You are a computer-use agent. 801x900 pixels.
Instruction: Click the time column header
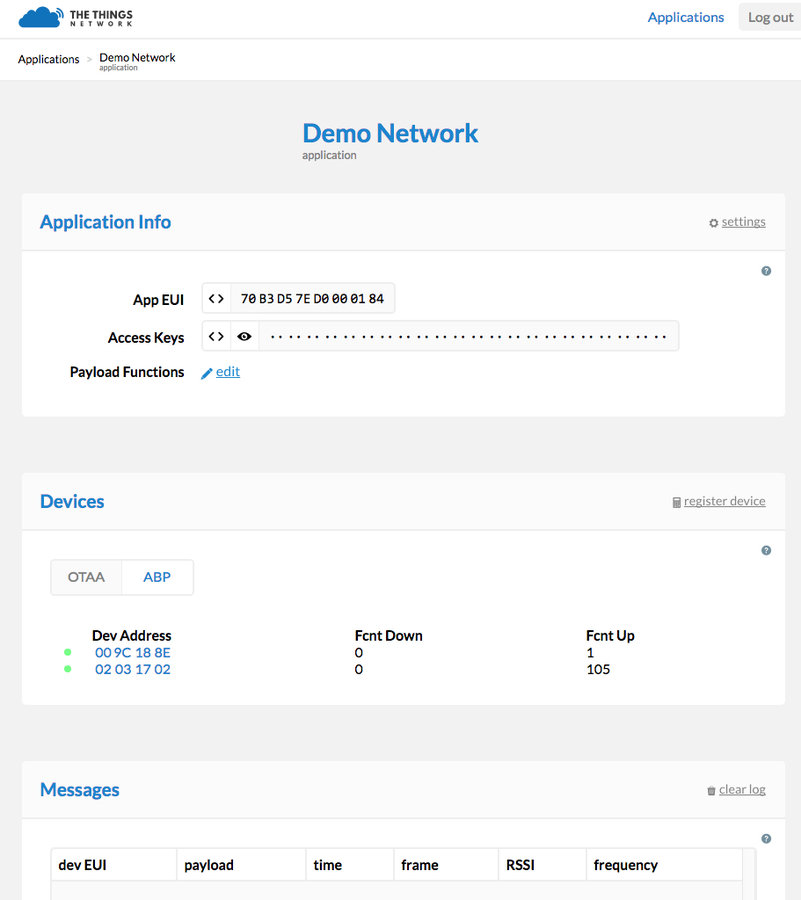point(349,865)
